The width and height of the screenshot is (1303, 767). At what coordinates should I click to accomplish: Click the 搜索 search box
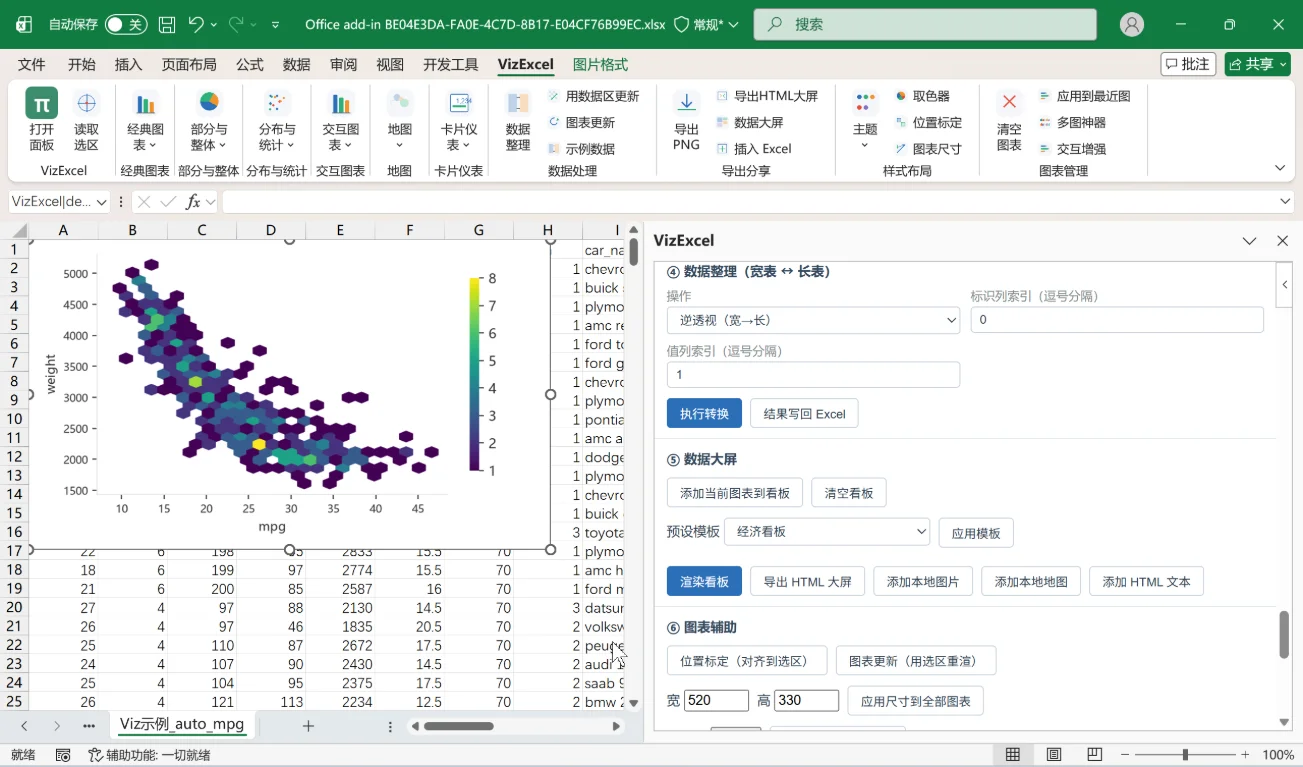pos(925,25)
